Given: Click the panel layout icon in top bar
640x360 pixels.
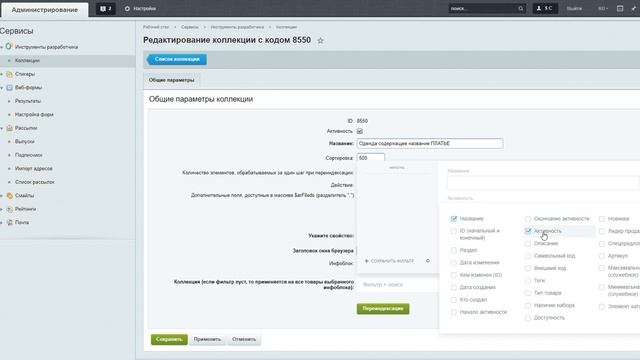Looking at the screenshot, I should pos(620,9).
